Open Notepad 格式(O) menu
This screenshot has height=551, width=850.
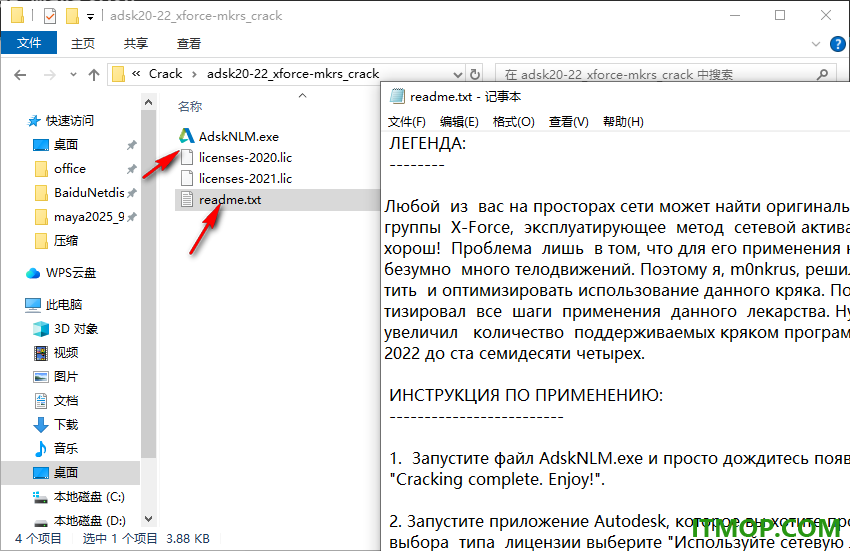(x=513, y=122)
